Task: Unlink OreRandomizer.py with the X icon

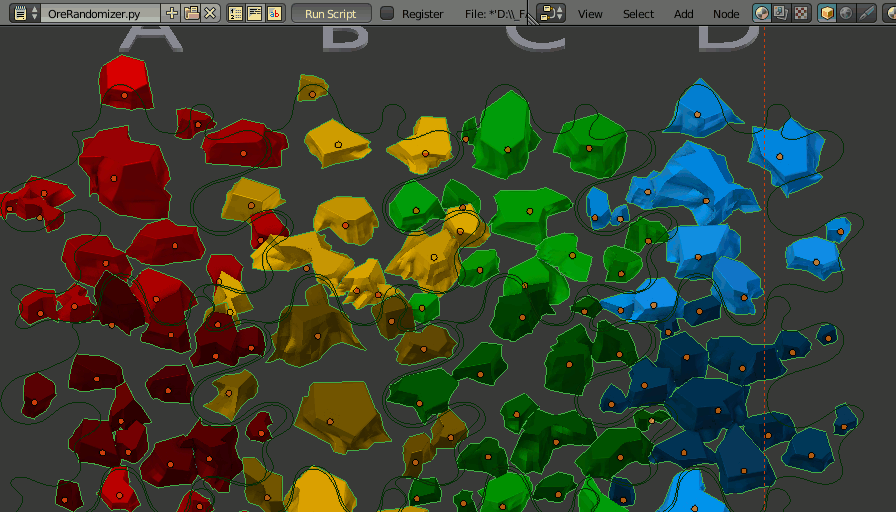Action: click(210, 13)
